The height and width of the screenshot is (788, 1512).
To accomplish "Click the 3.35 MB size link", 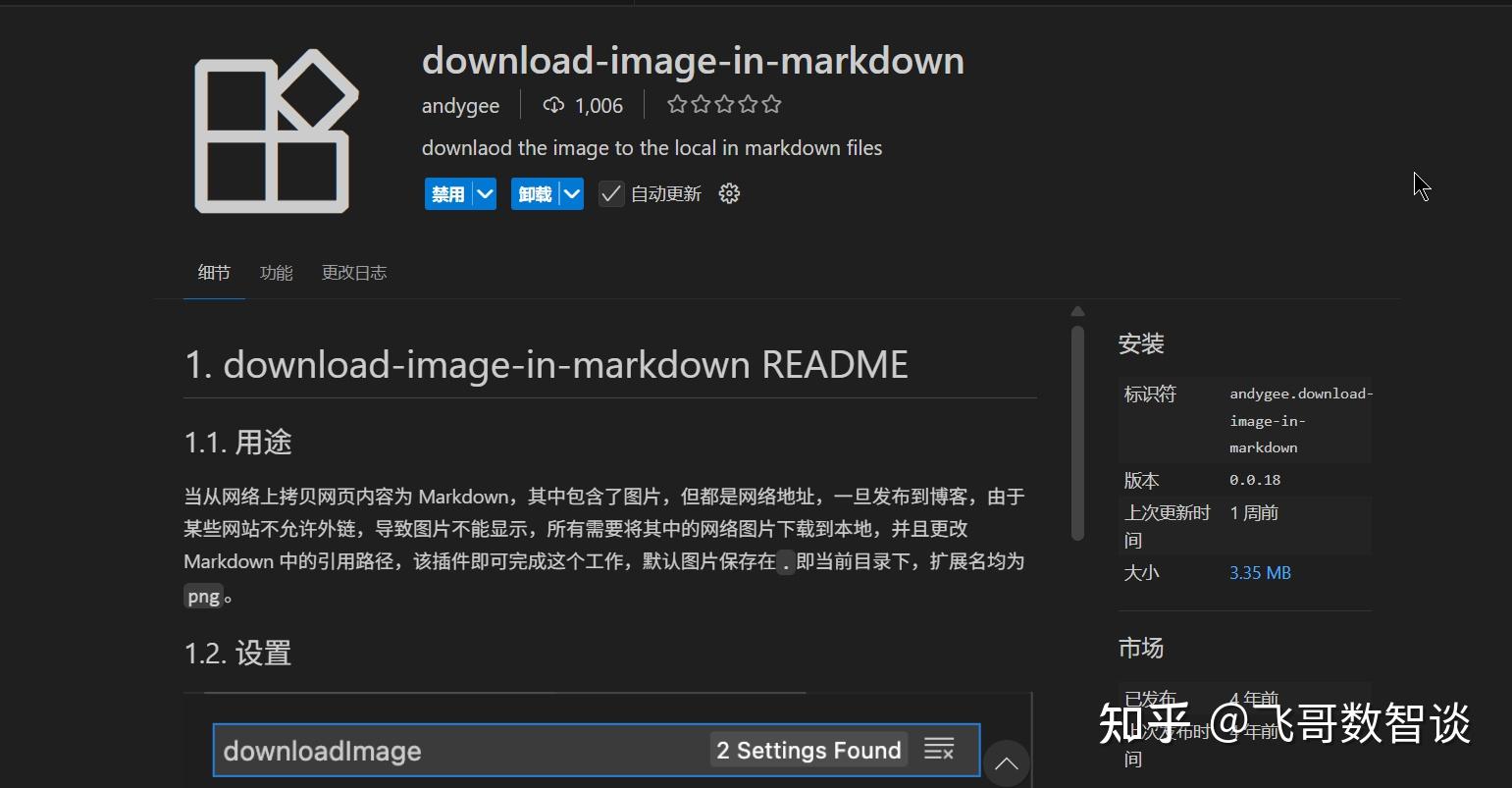I will tap(1260, 572).
